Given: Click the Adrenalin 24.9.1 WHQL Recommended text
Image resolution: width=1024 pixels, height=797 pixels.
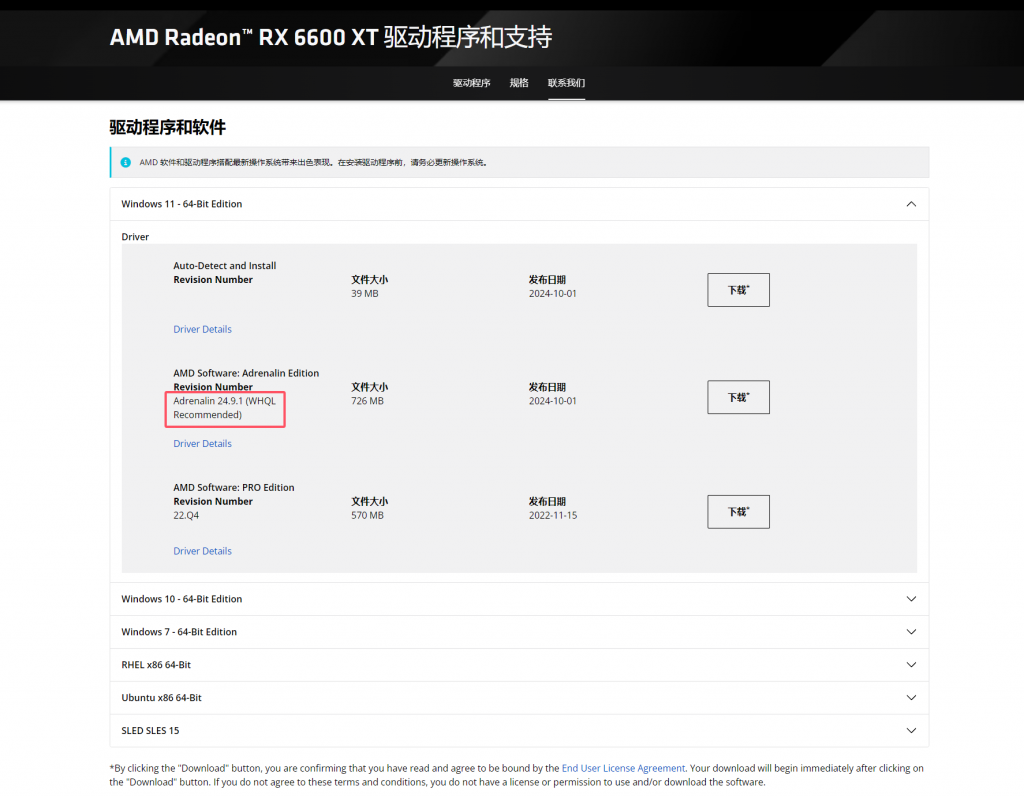Looking at the screenshot, I should [x=224, y=408].
